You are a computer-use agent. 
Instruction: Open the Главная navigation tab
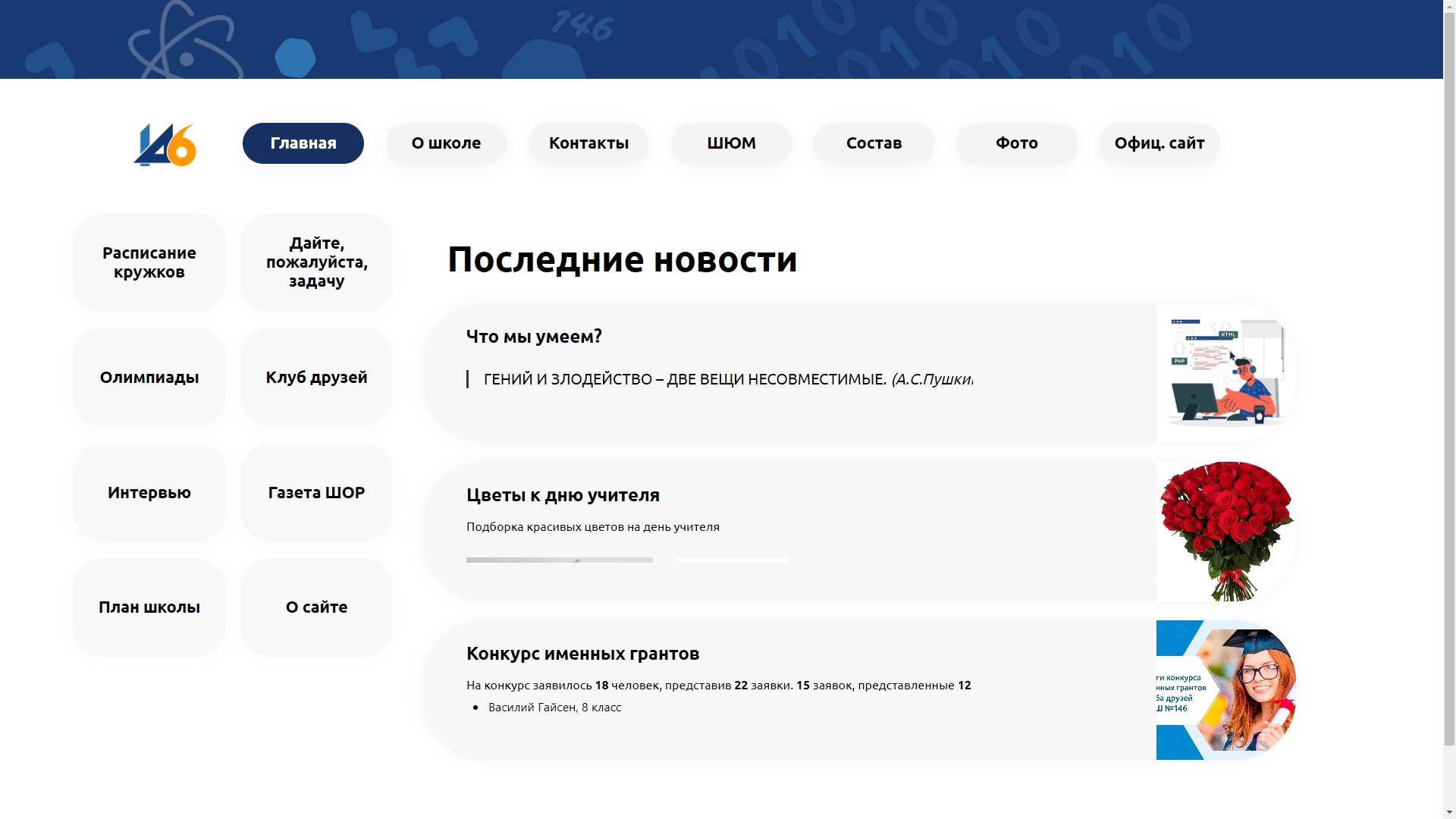tap(303, 143)
